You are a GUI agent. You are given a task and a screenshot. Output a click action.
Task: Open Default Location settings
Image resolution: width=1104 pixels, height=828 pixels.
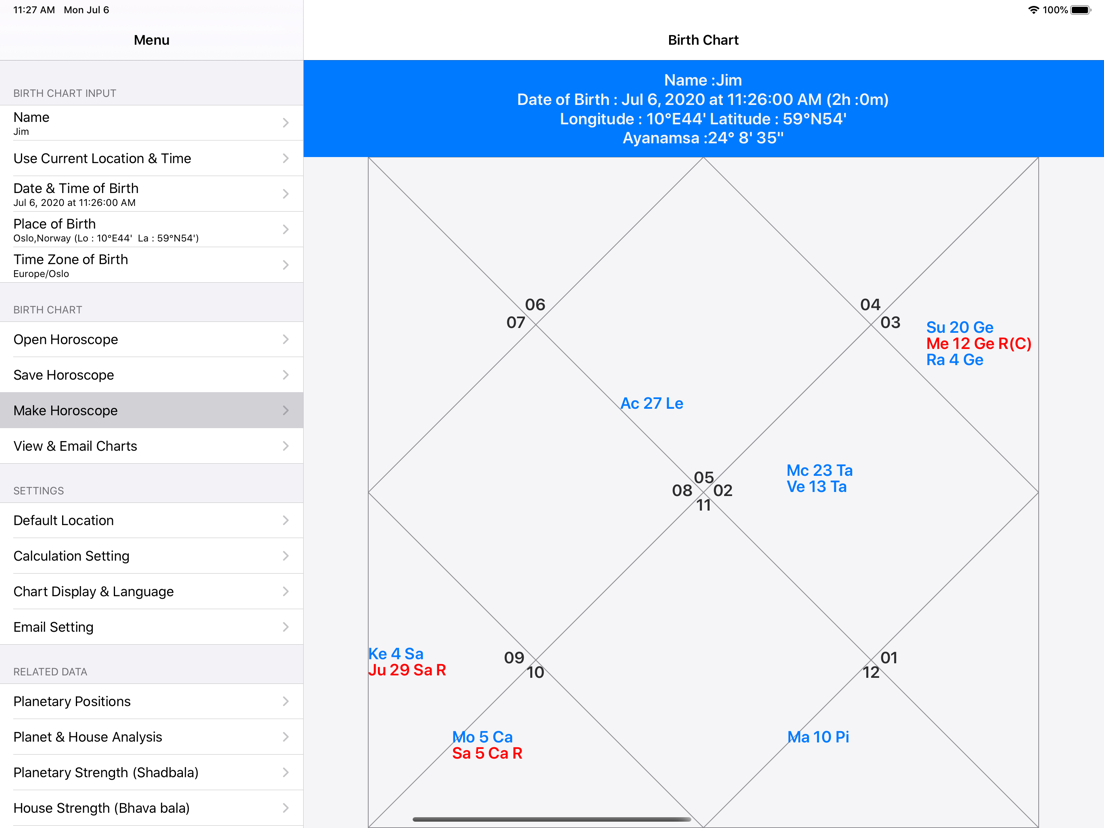click(x=151, y=520)
